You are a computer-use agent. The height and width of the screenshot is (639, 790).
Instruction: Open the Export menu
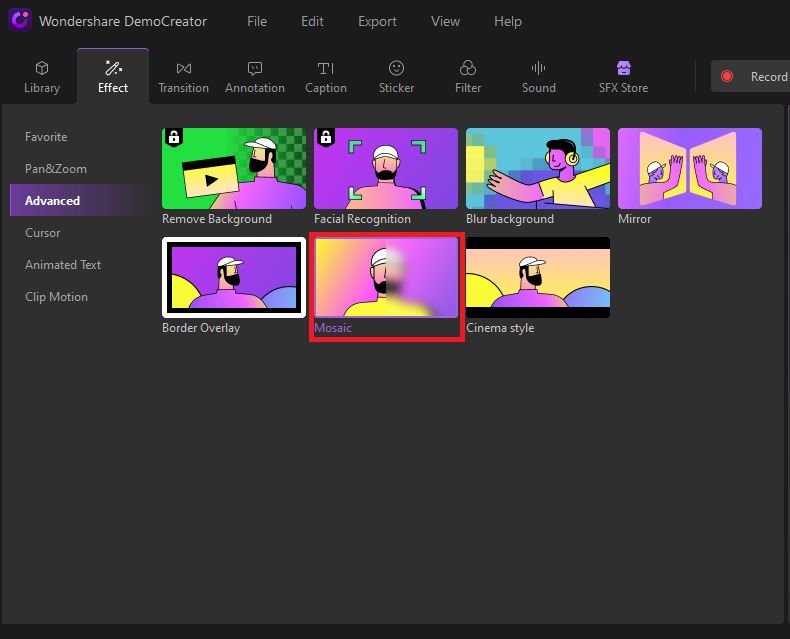point(377,21)
